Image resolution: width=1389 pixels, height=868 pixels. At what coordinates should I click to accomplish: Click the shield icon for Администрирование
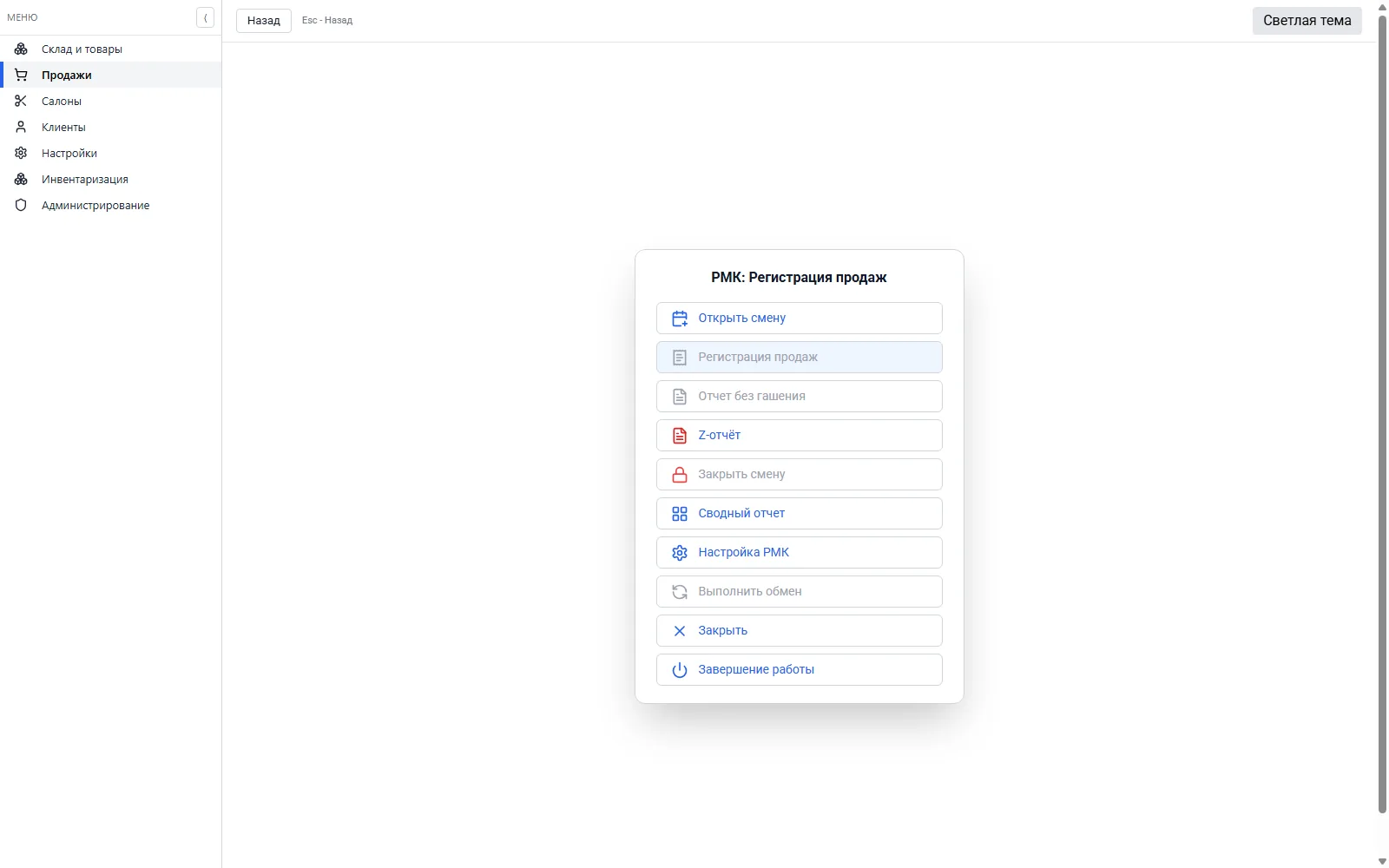pyautogui.click(x=21, y=205)
